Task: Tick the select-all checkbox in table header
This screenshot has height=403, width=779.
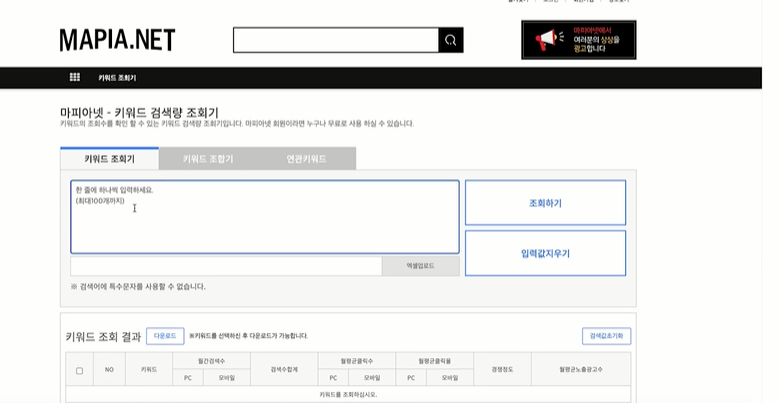Action: tap(79, 371)
